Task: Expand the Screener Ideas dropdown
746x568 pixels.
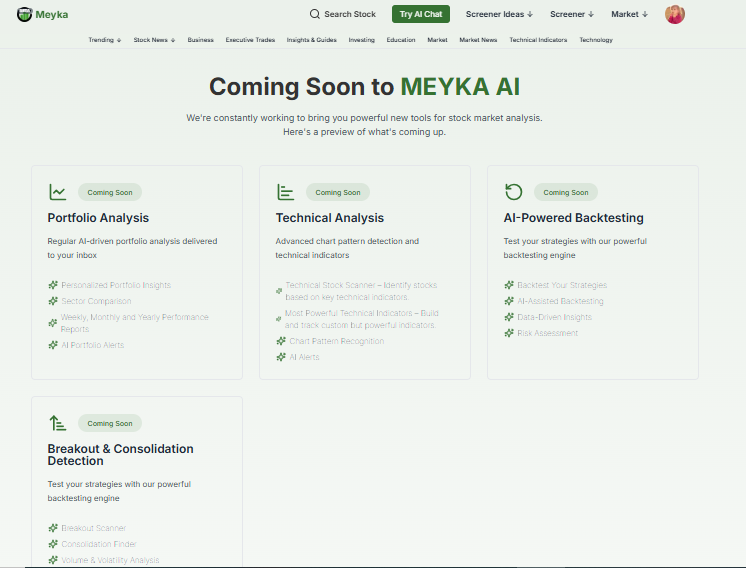Action: (x=499, y=14)
